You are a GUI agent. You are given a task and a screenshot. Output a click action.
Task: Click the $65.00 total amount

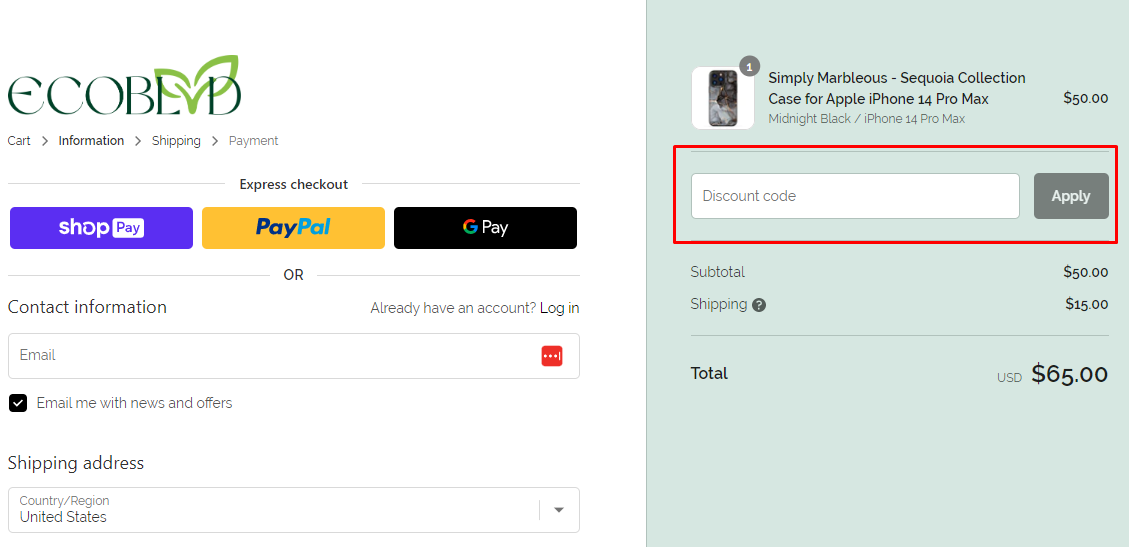click(1070, 374)
